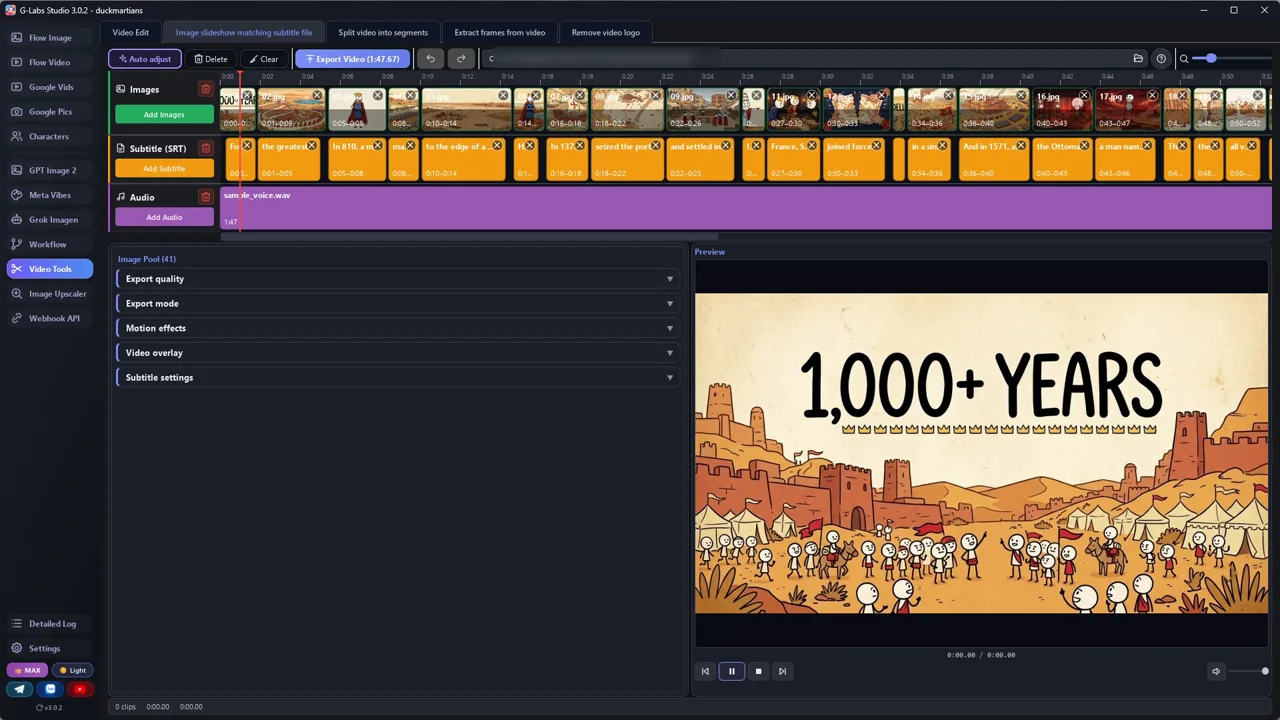Expand the Video overlay section

[398, 353]
